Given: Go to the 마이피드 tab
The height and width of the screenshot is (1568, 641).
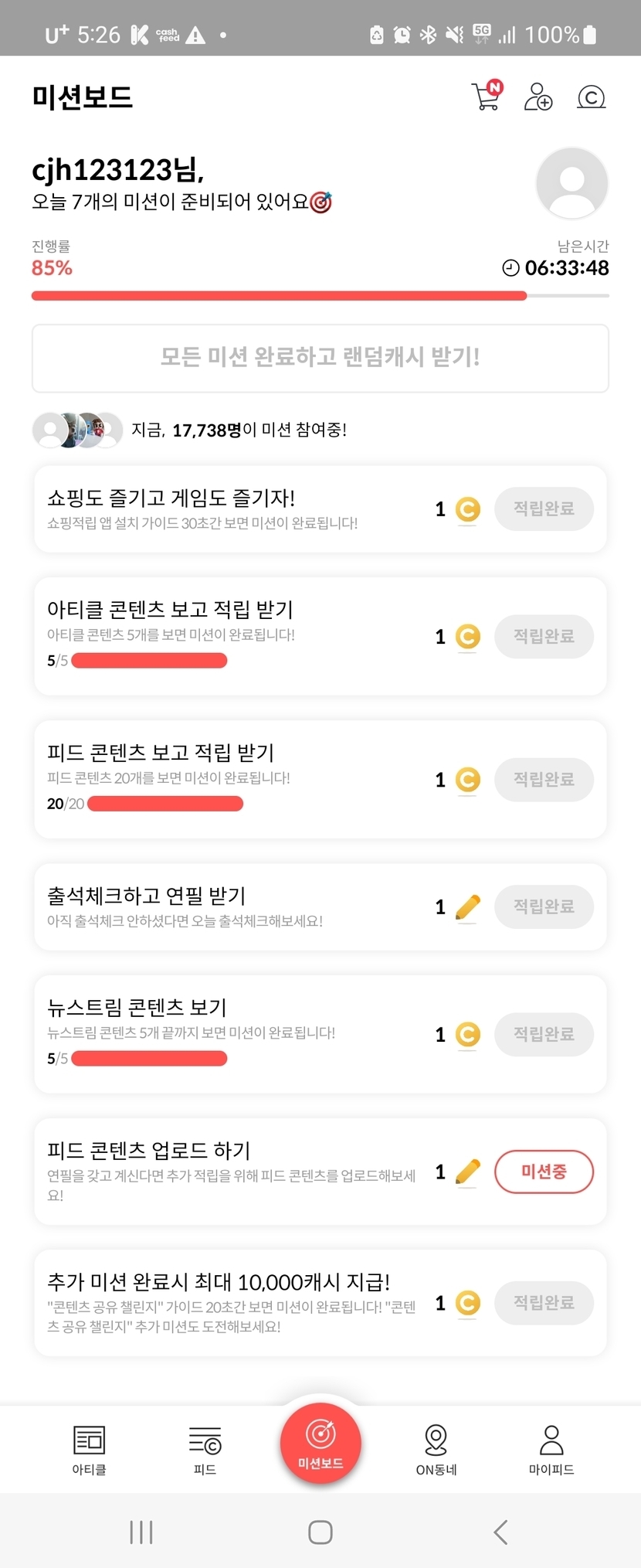Looking at the screenshot, I should pos(551,1449).
